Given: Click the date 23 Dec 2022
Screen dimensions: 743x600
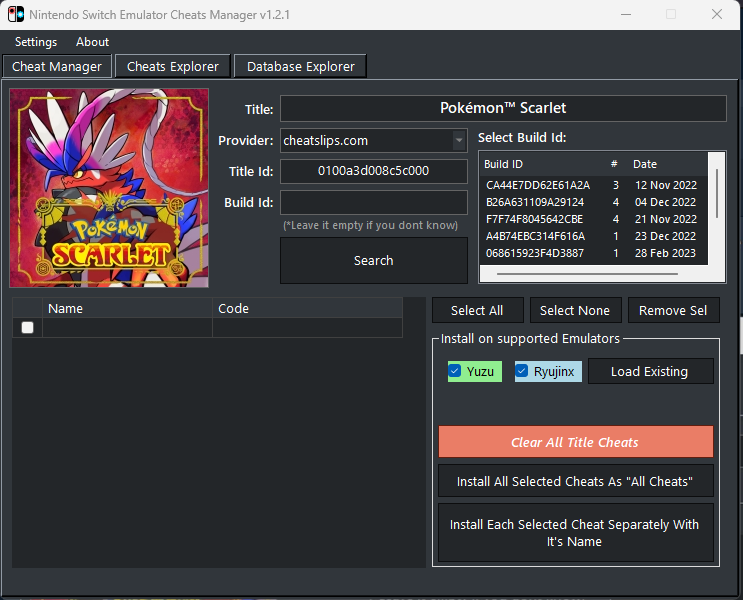Looking at the screenshot, I should [665, 236].
